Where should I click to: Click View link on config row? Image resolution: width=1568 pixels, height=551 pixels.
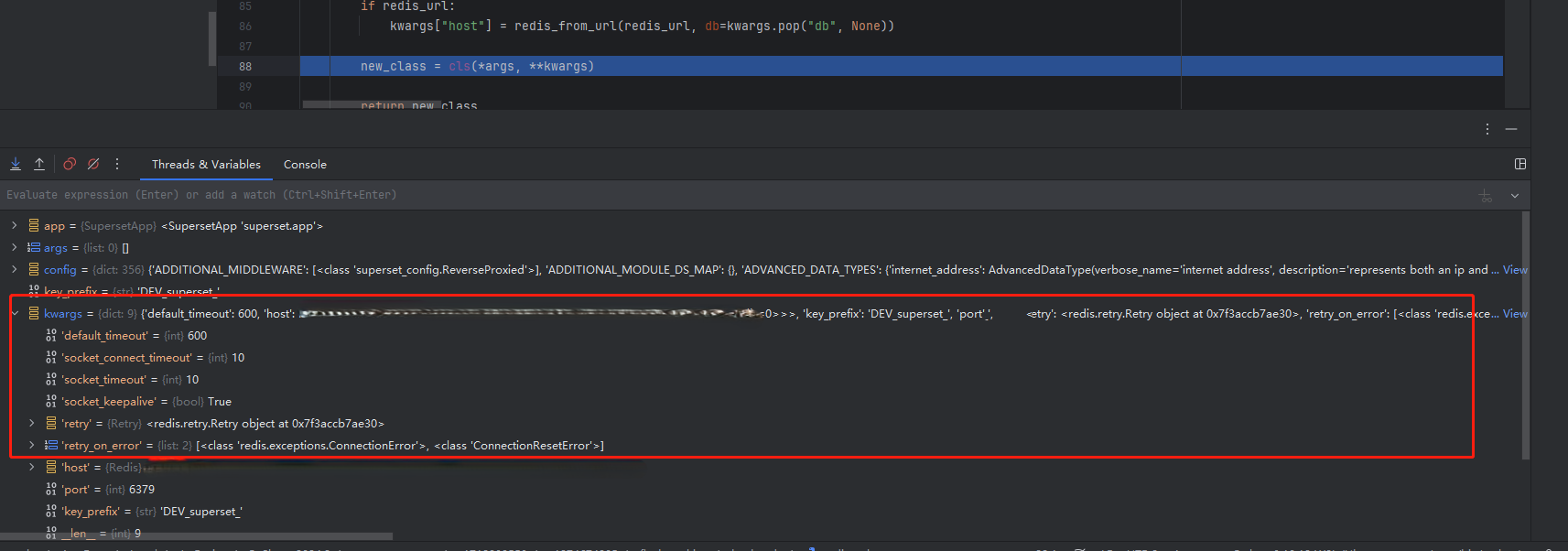click(x=1515, y=270)
